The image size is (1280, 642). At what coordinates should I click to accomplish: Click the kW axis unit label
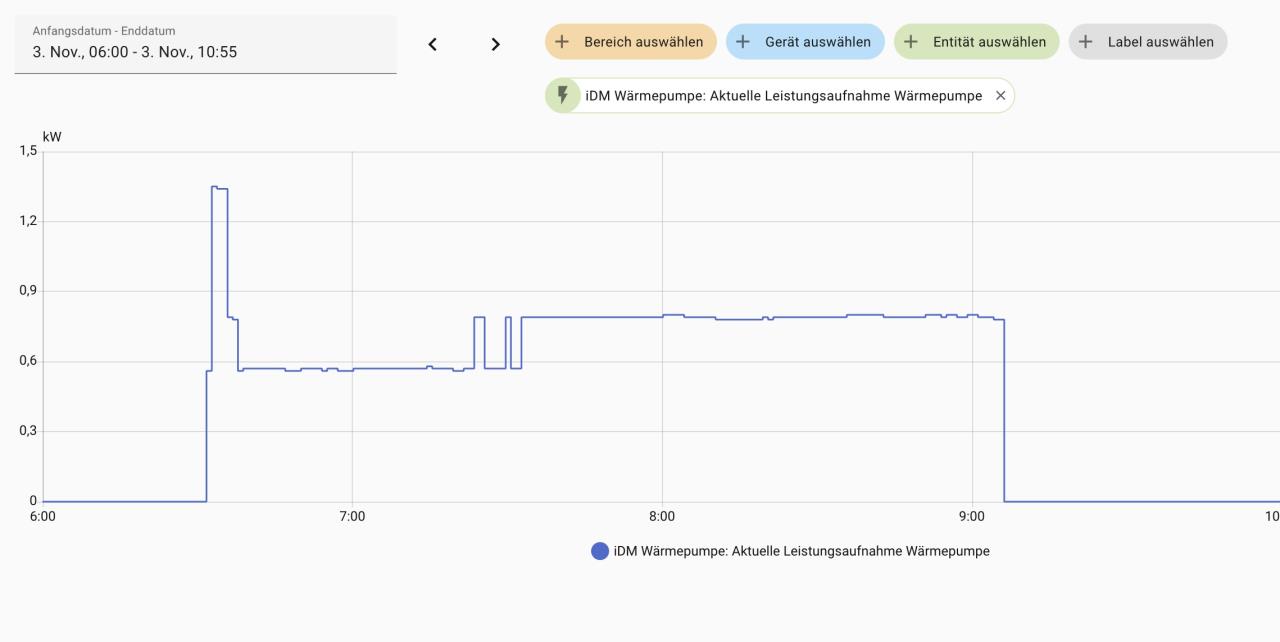[x=52, y=136]
